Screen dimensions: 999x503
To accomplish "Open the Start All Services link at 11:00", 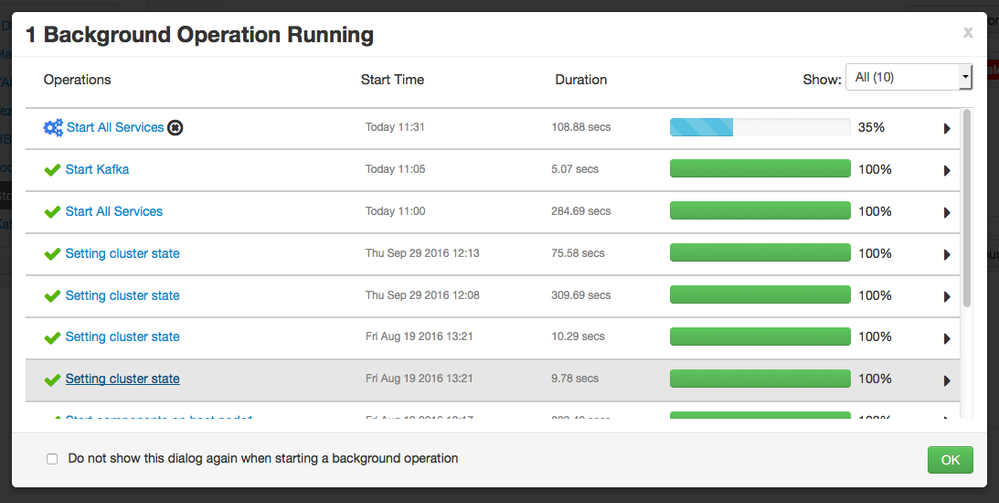I will [114, 212].
